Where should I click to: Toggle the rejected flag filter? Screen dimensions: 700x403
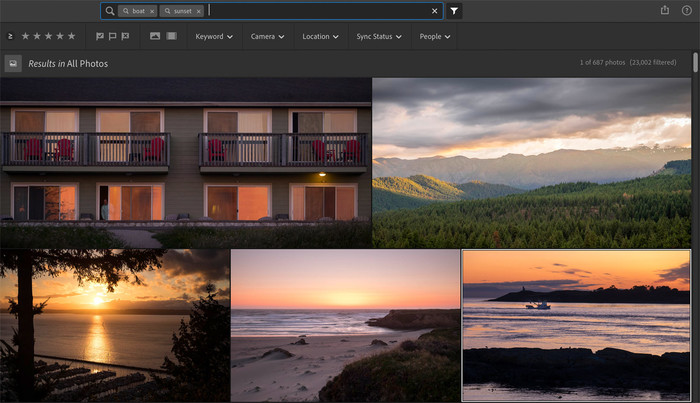pos(125,36)
